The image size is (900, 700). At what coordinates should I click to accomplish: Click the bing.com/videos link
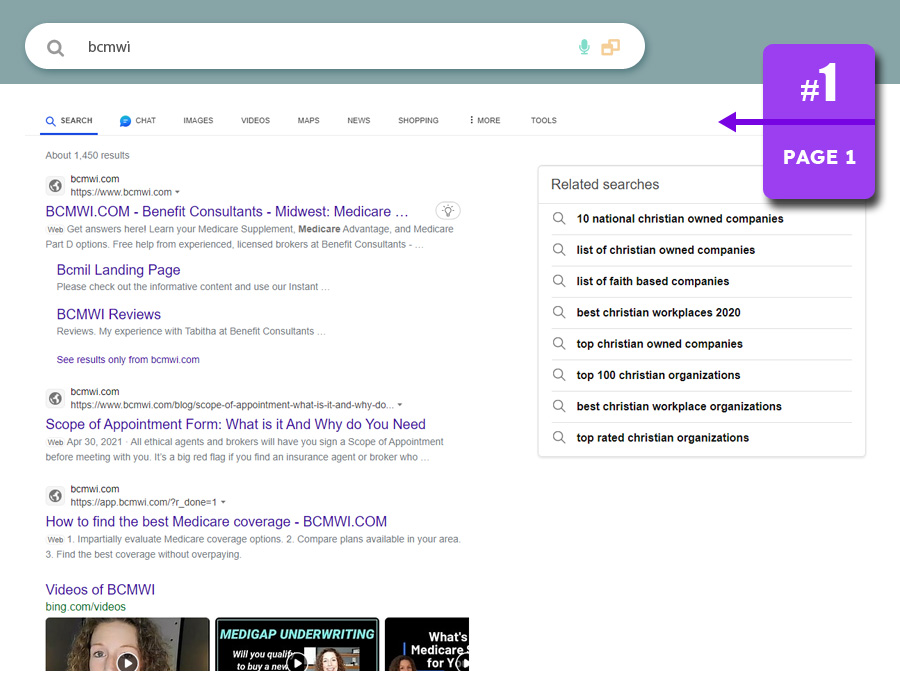point(86,607)
